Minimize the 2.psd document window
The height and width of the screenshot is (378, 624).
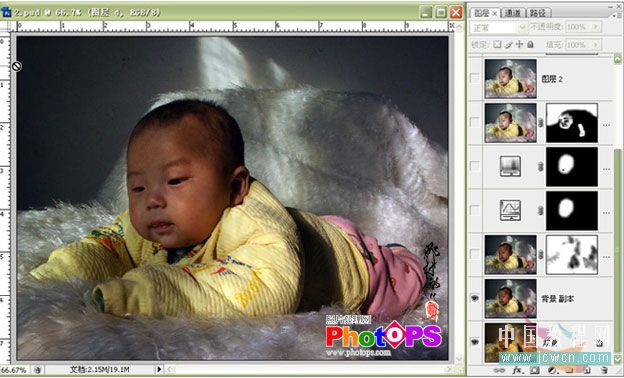click(x=426, y=12)
